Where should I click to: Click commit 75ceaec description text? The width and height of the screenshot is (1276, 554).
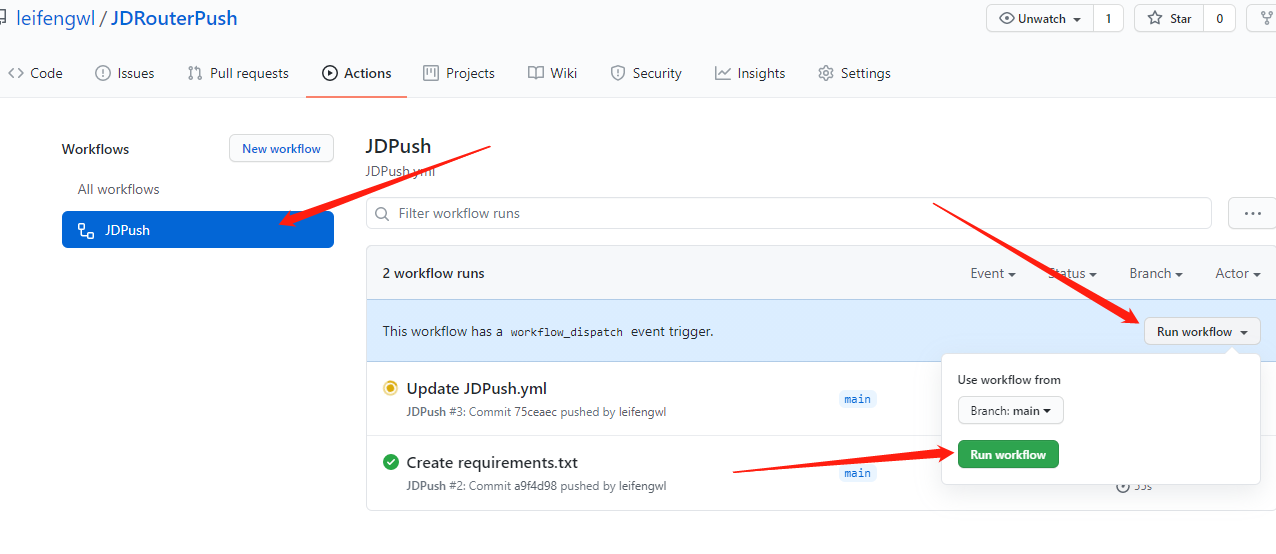click(x=536, y=412)
